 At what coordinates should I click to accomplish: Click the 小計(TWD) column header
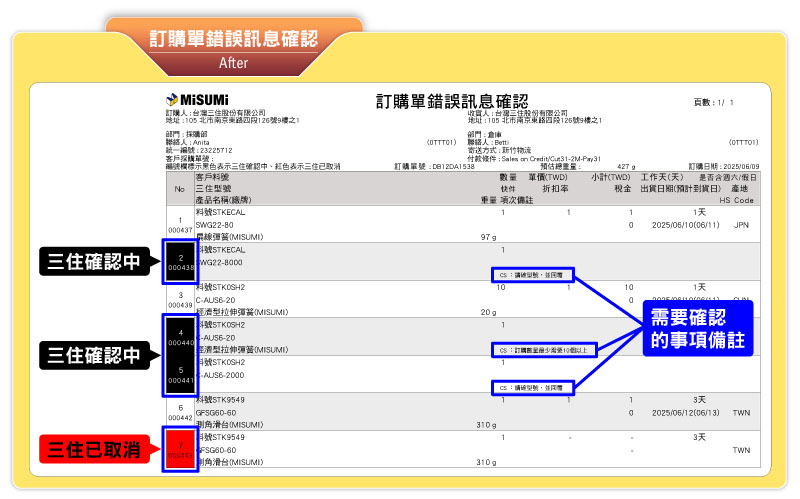611,177
